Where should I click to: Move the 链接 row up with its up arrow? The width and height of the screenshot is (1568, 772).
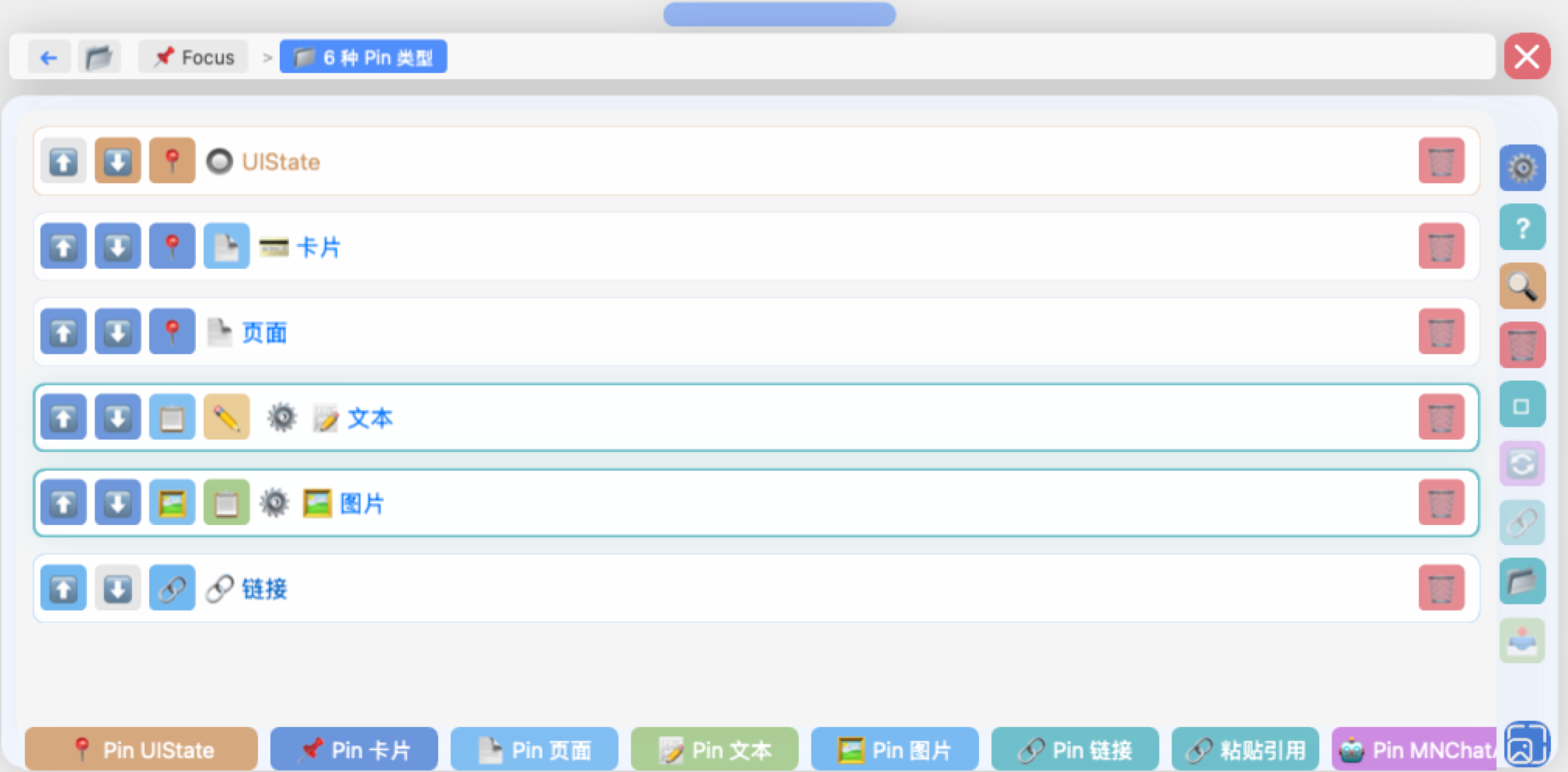tap(63, 588)
